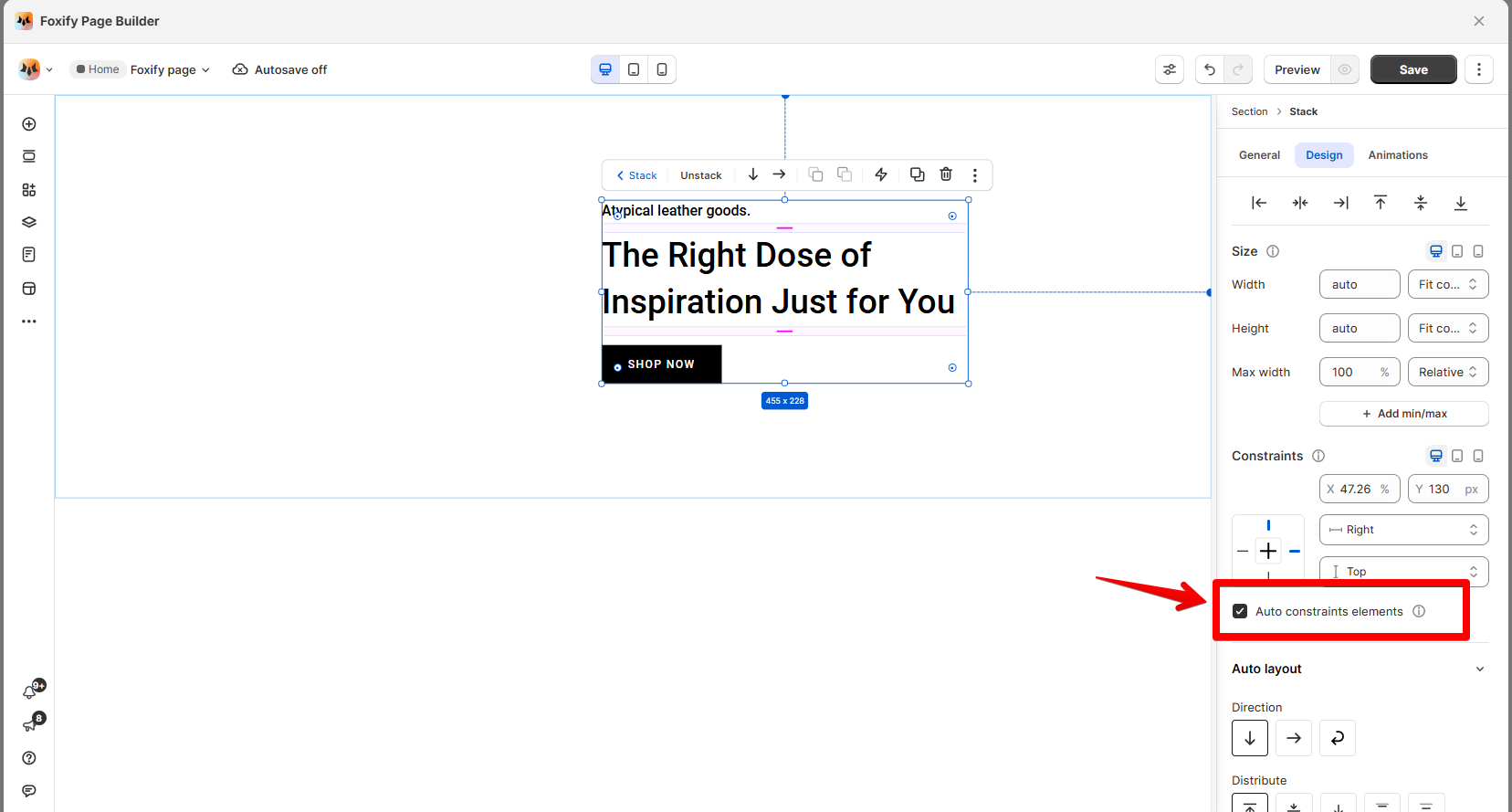Click Add min/max button
Screen dimensions: 1512x812
1404,414
